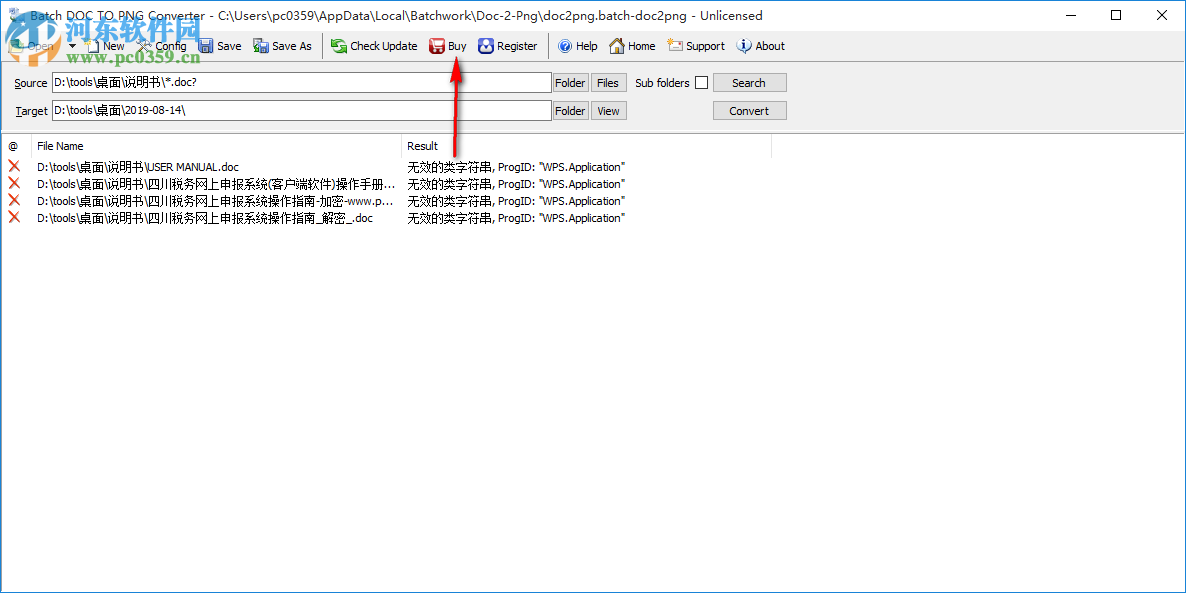View the About dialog
Screen dimensions: 1186x593
pyautogui.click(x=760, y=45)
